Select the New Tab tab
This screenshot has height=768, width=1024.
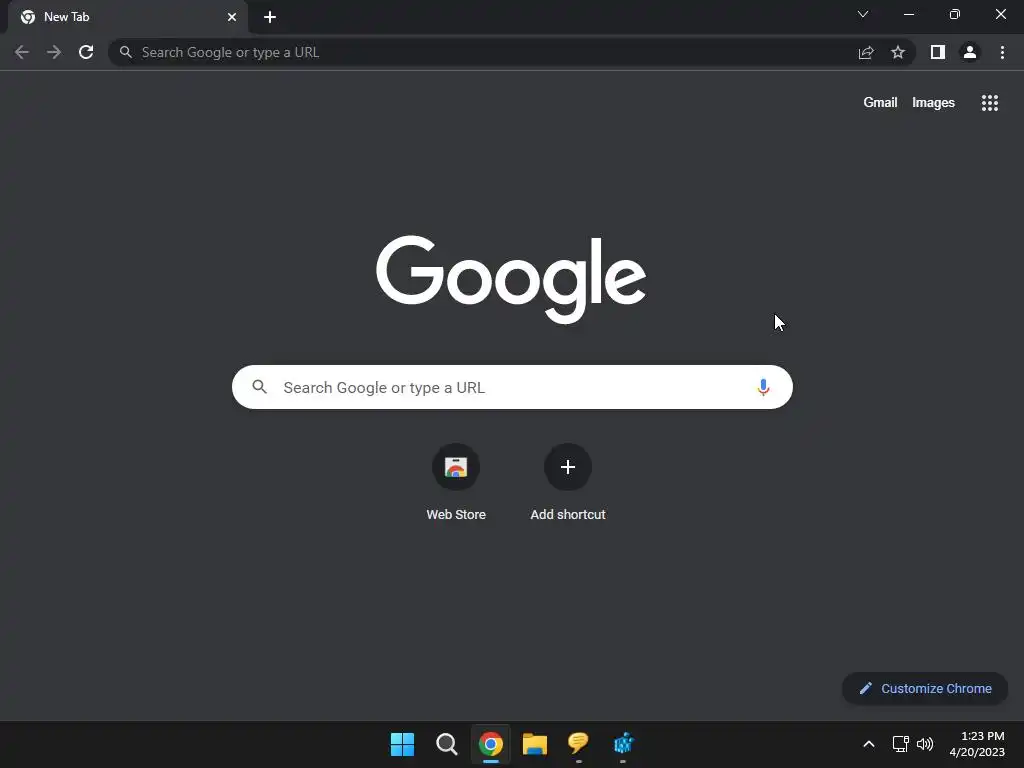click(128, 17)
